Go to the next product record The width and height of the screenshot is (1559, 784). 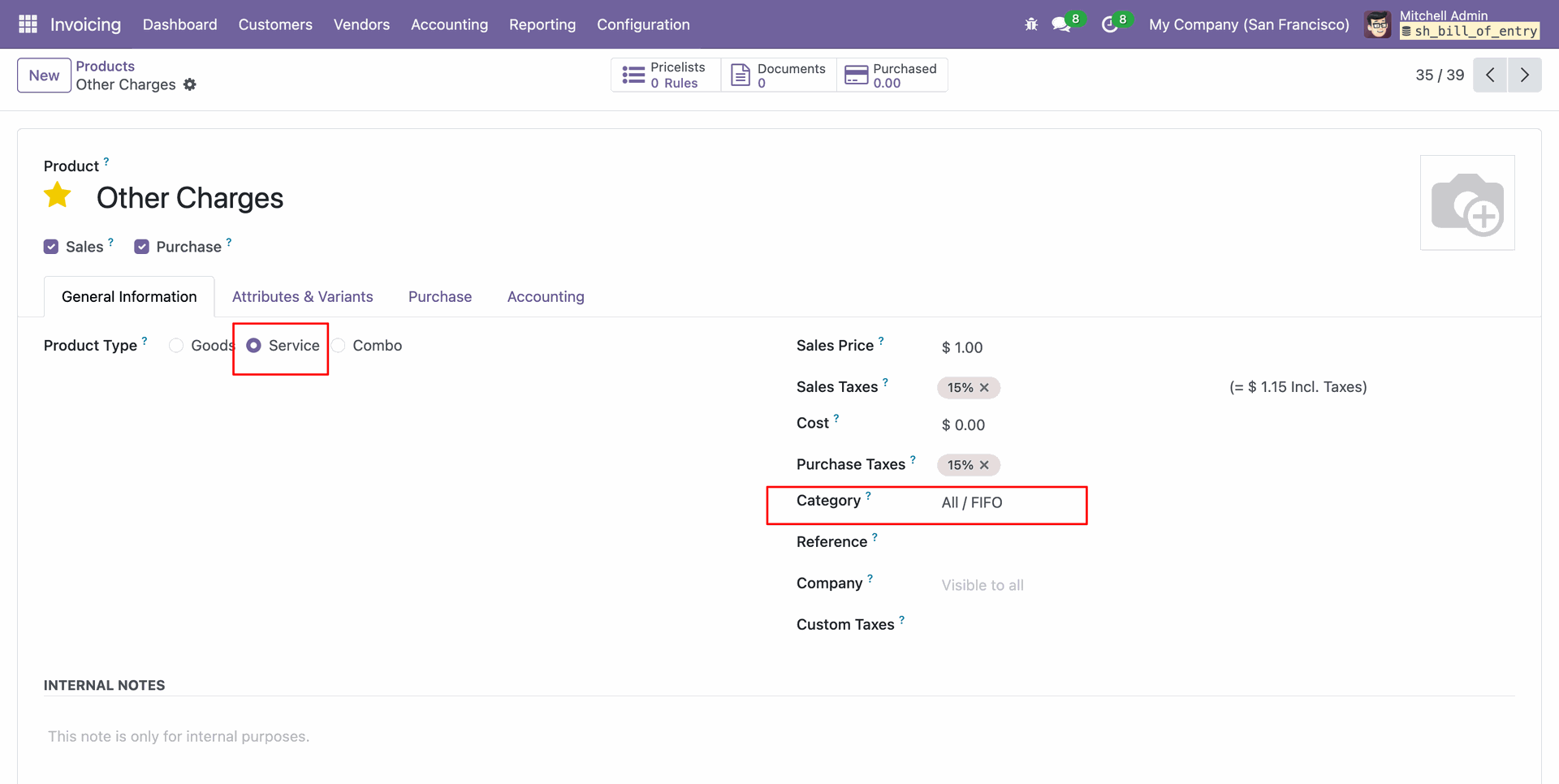click(x=1524, y=75)
